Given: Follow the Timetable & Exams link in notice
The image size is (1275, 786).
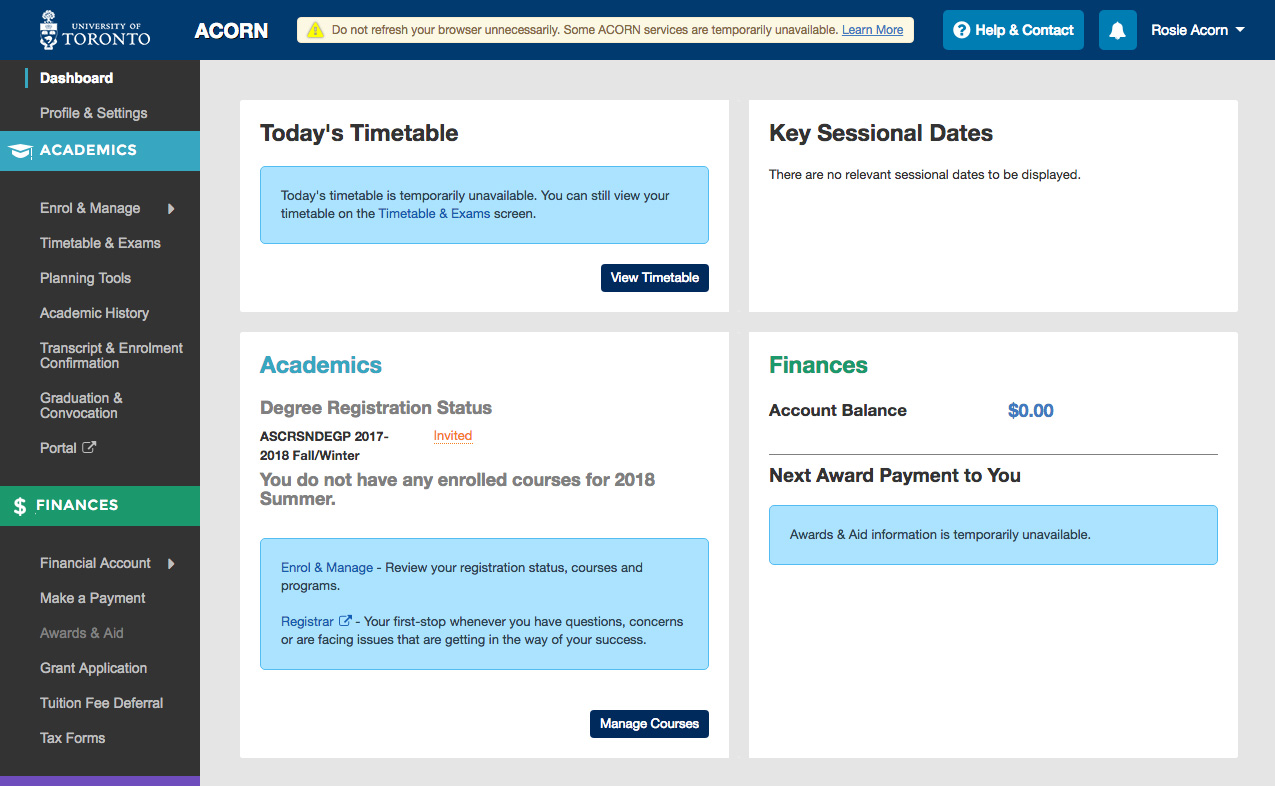Looking at the screenshot, I should [434, 213].
